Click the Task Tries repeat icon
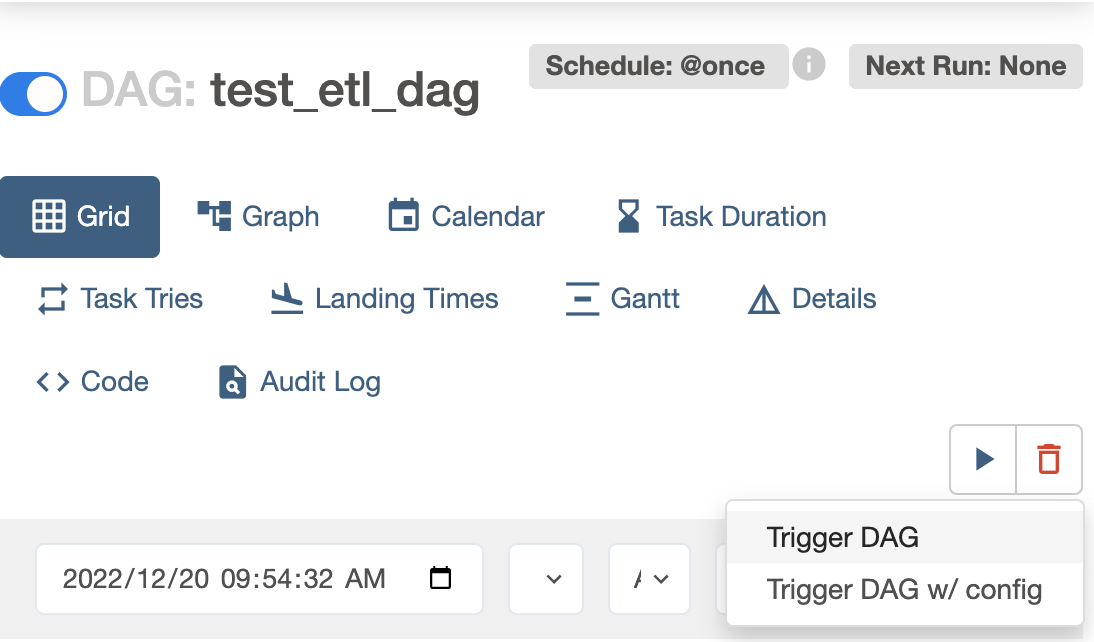The height and width of the screenshot is (642, 1094). pyautogui.click(x=52, y=299)
